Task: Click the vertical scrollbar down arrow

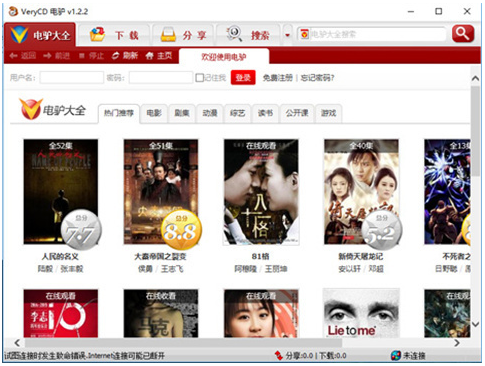Action: tap(475, 324)
